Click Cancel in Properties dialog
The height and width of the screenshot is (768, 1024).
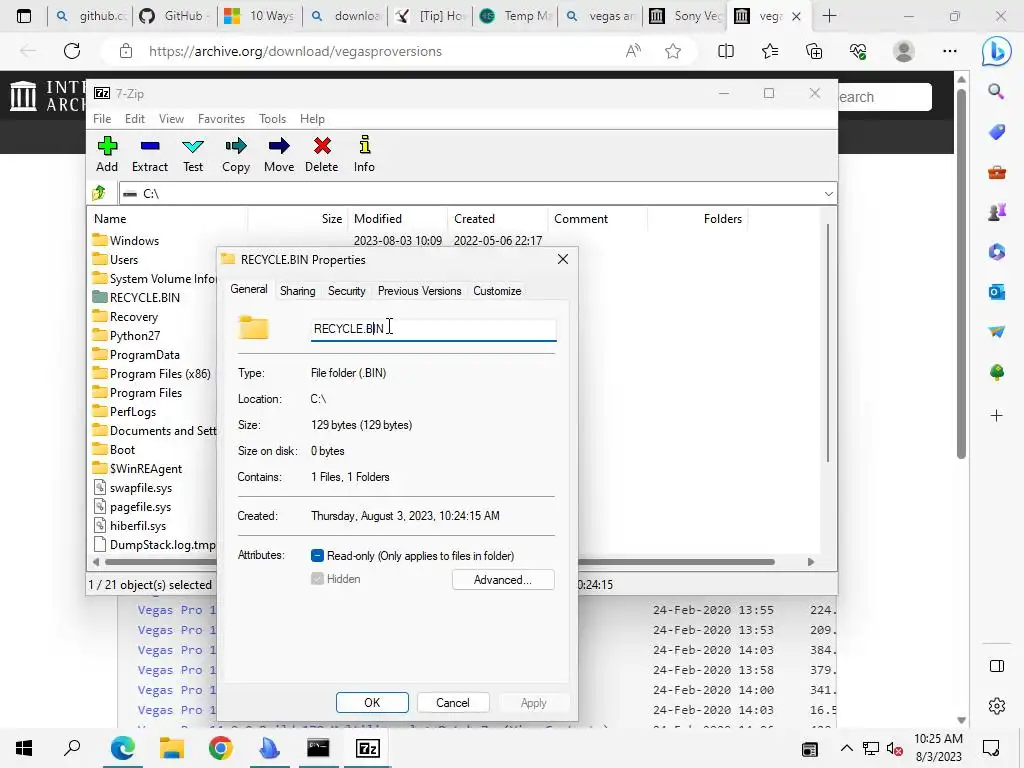453,703
